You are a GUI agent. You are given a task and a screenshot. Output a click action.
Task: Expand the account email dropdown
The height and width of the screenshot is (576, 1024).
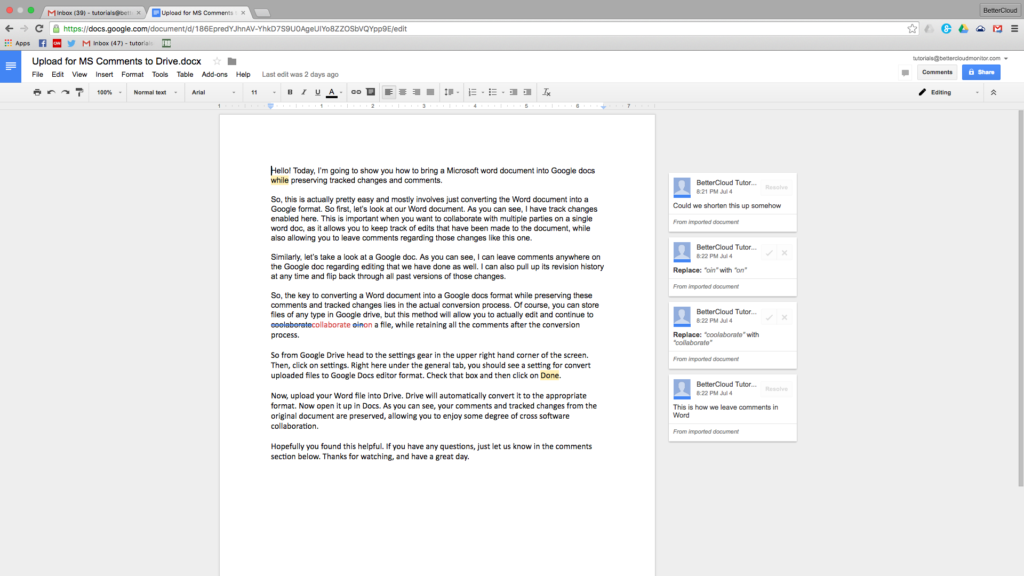[1006, 59]
